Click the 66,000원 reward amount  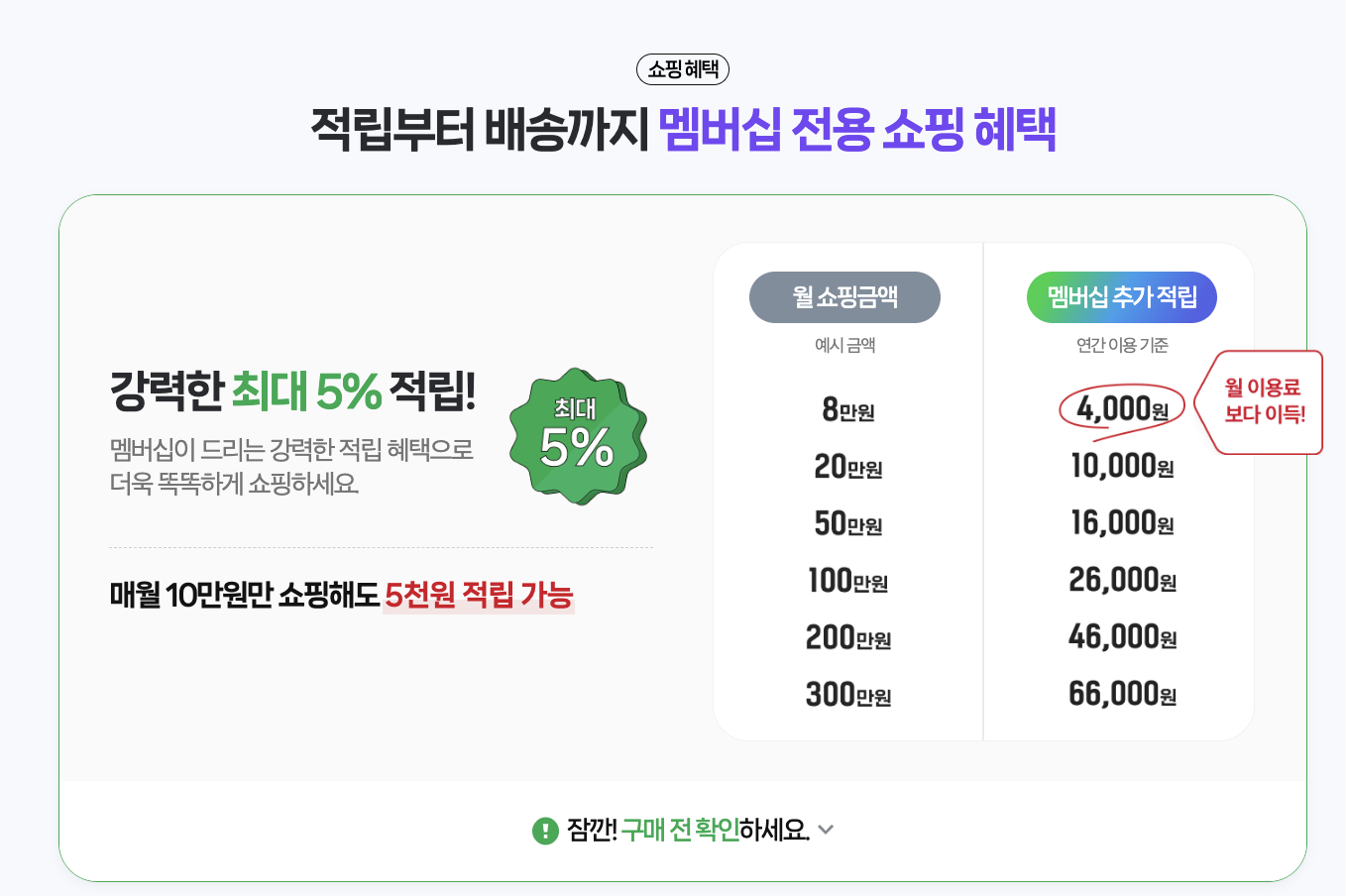[x=1122, y=694]
